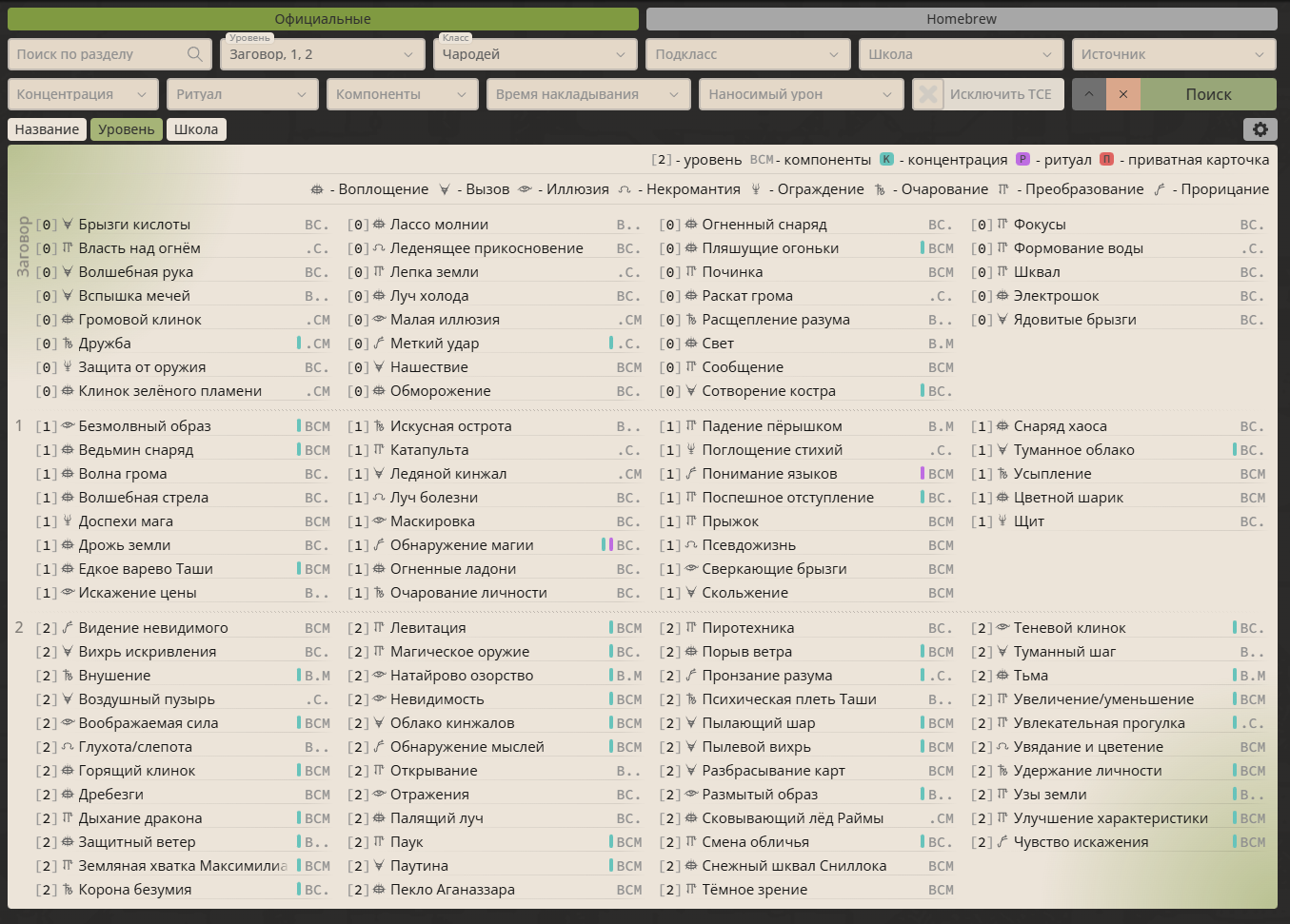Switch to the Homebrew tab
The height and width of the screenshot is (924, 1290).
(961, 19)
